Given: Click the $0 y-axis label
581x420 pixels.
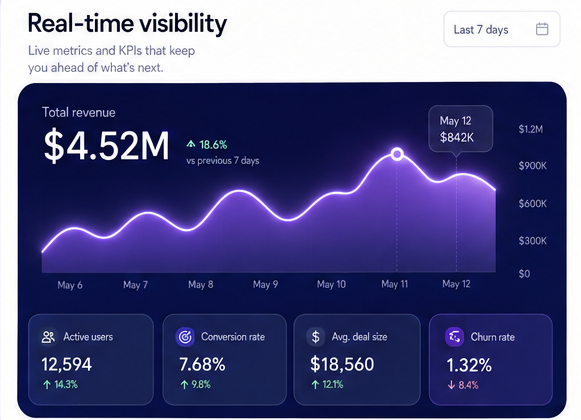Looking at the screenshot, I should coord(524,274).
